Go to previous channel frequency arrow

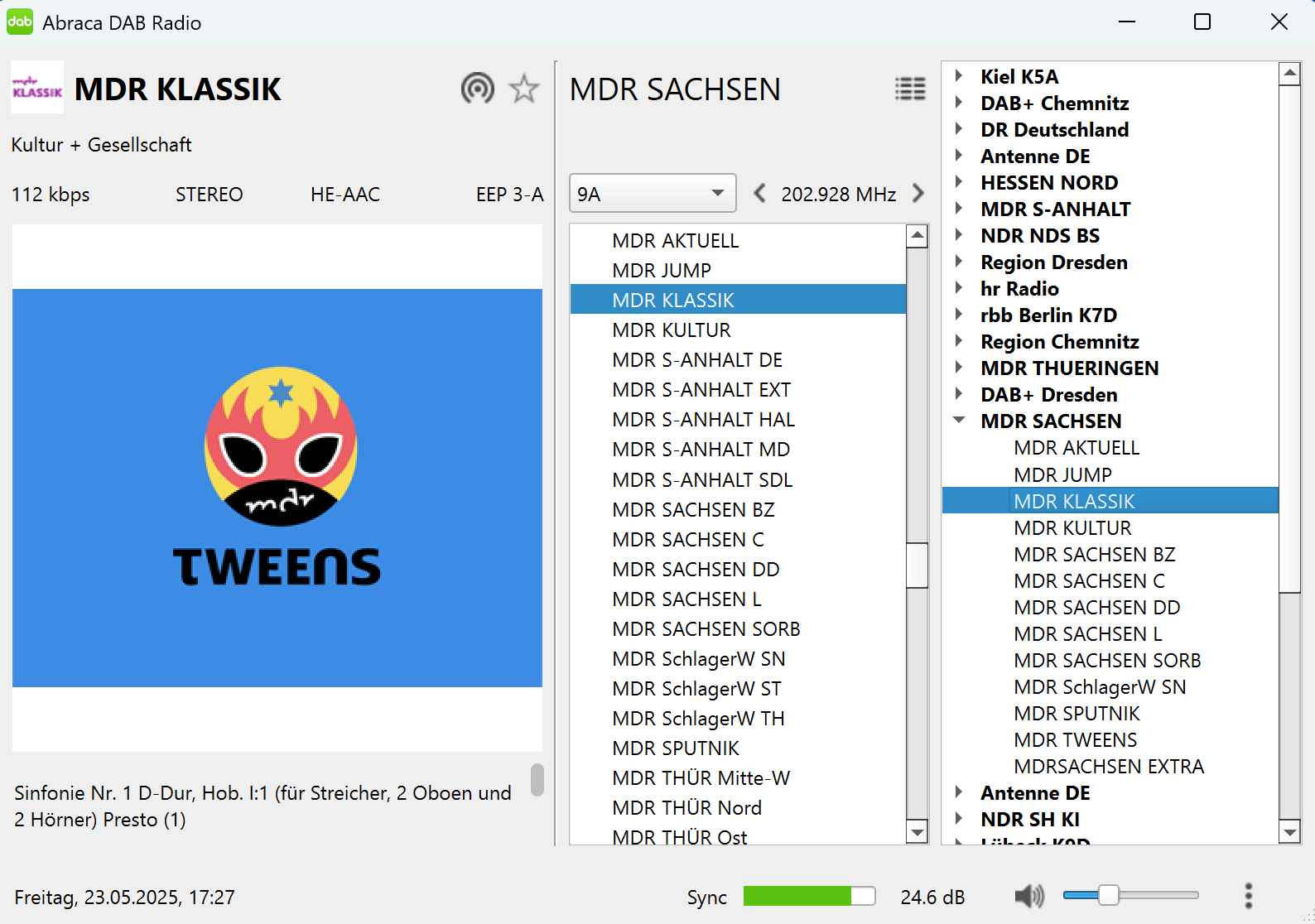(x=759, y=194)
